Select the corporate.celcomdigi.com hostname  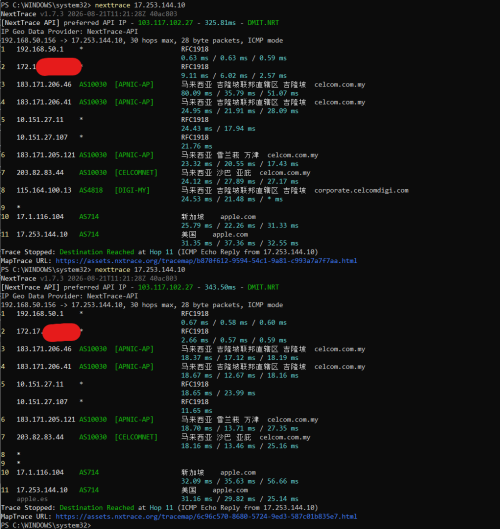coord(361,191)
